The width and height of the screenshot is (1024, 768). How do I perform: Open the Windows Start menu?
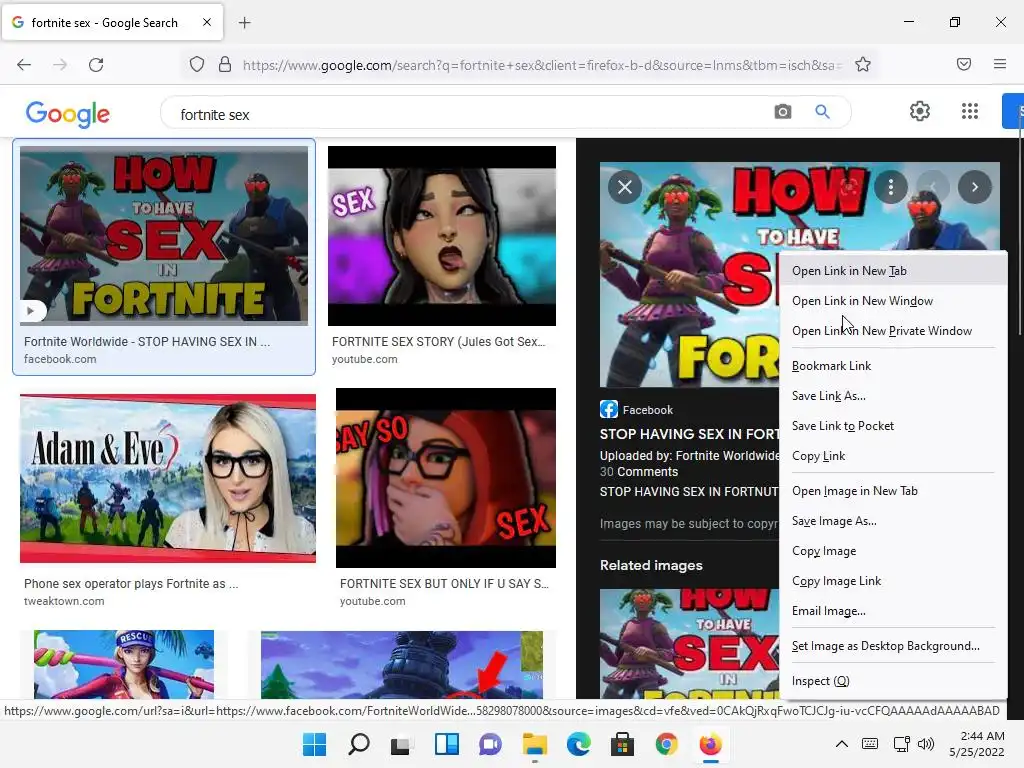[315, 744]
